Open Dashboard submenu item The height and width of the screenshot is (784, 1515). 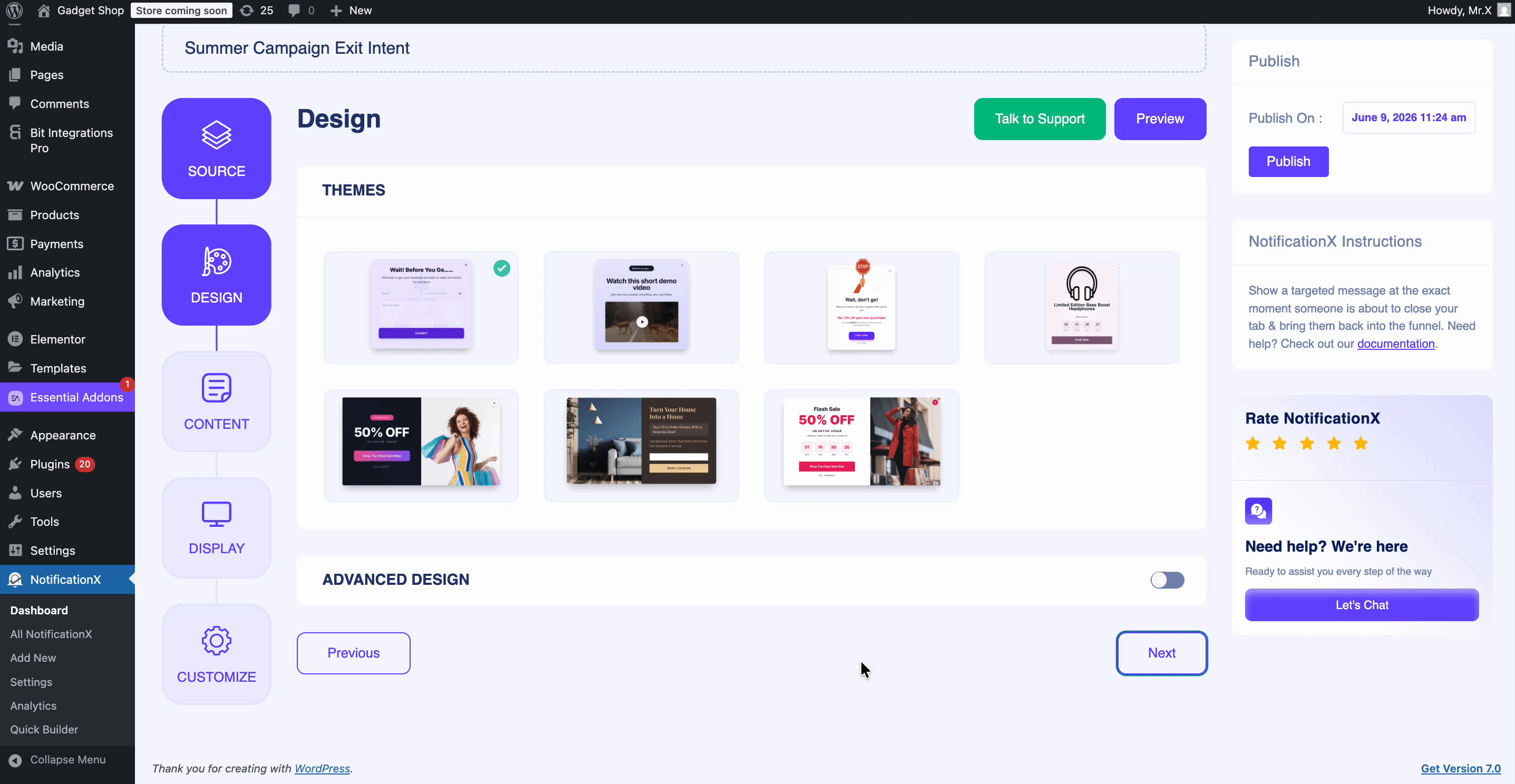point(39,610)
